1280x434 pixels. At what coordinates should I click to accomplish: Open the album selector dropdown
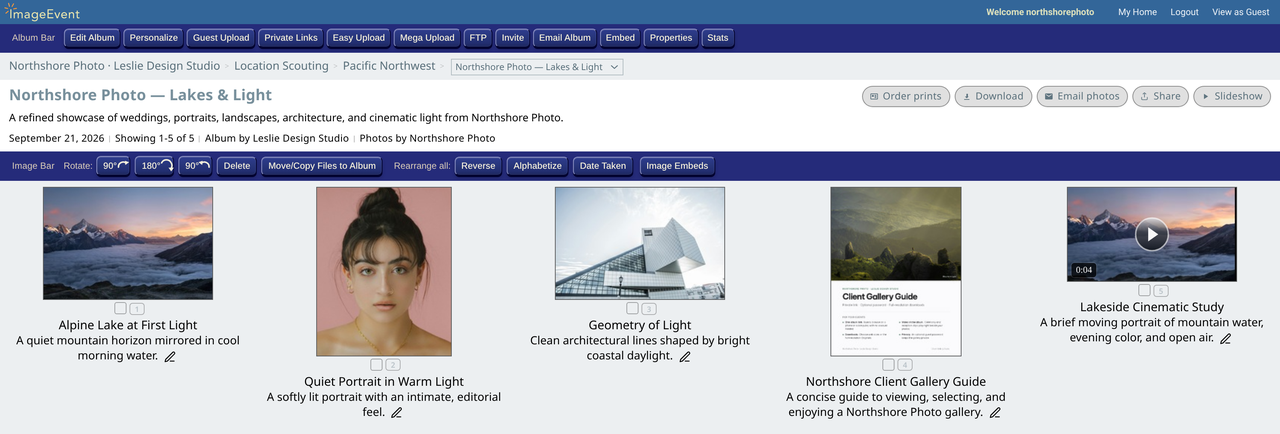538,67
